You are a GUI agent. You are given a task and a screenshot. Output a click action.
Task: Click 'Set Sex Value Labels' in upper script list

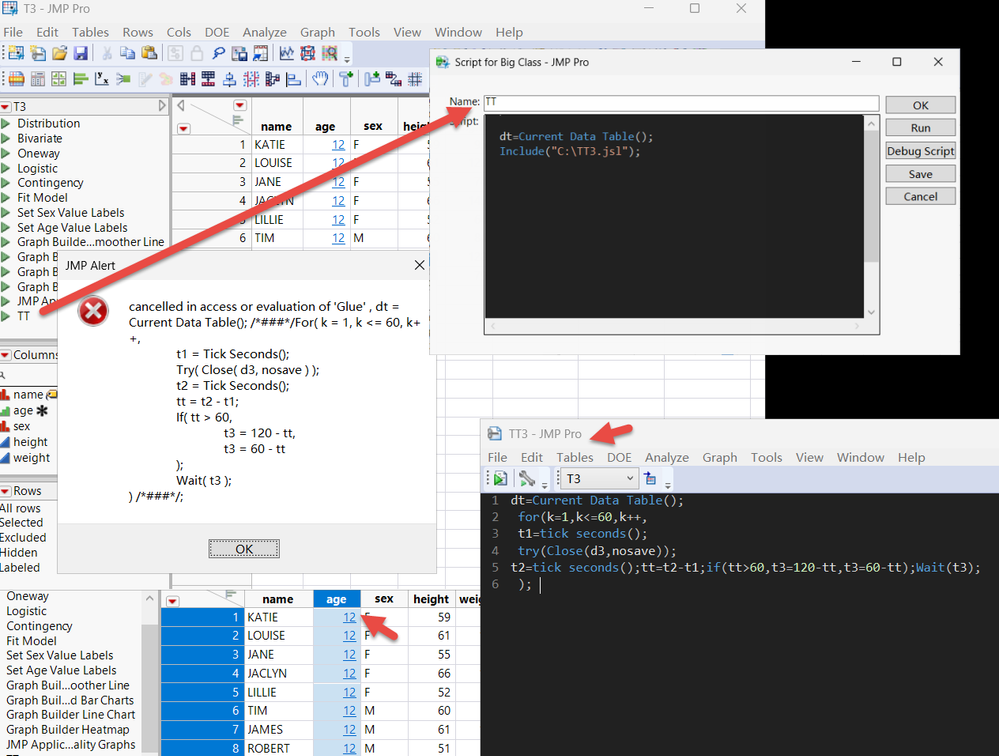pyautogui.click(x=71, y=213)
